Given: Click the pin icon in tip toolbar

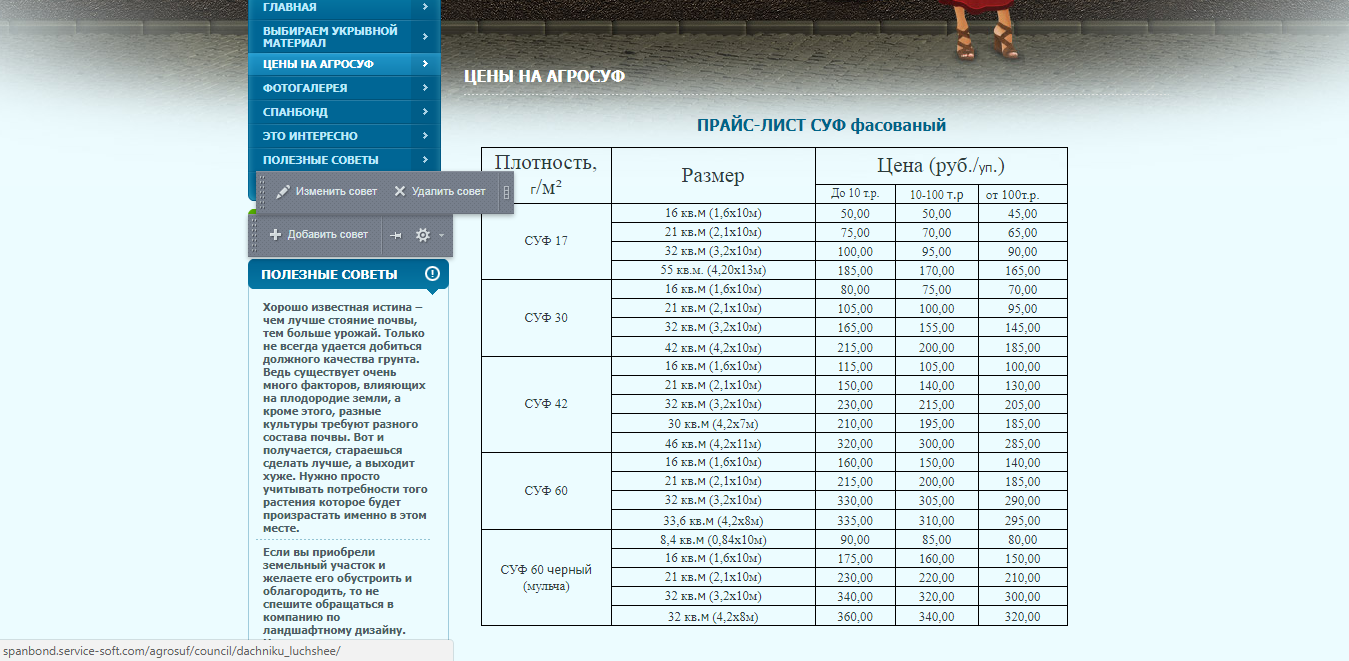Looking at the screenshot, I should [396, 235].
